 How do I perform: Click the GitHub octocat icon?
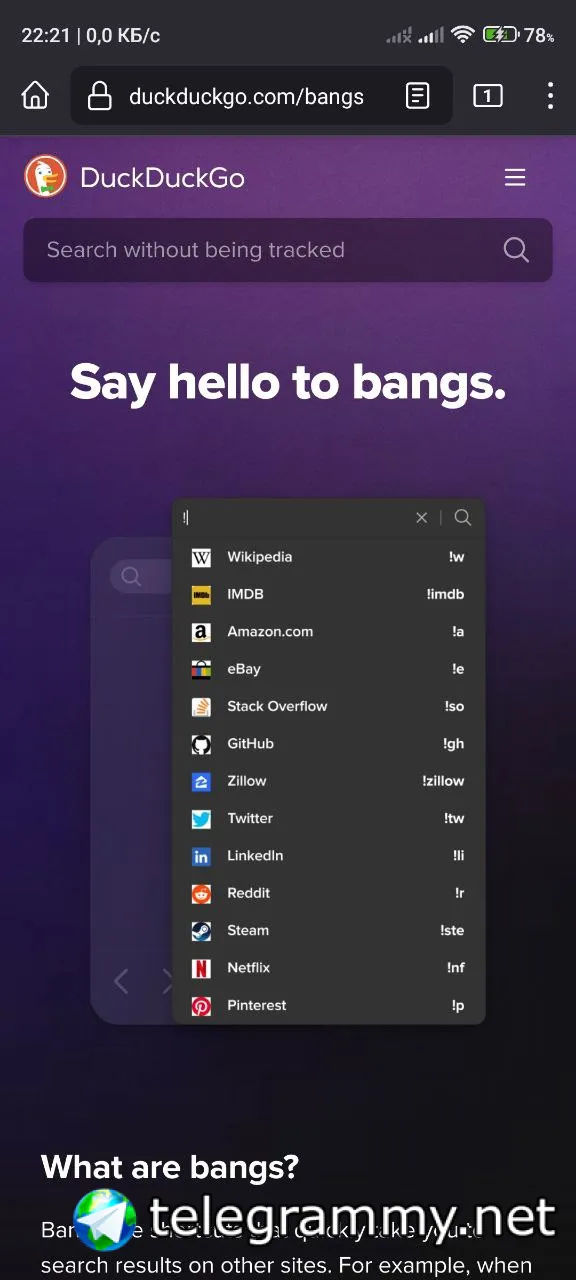tap(201, 744)
